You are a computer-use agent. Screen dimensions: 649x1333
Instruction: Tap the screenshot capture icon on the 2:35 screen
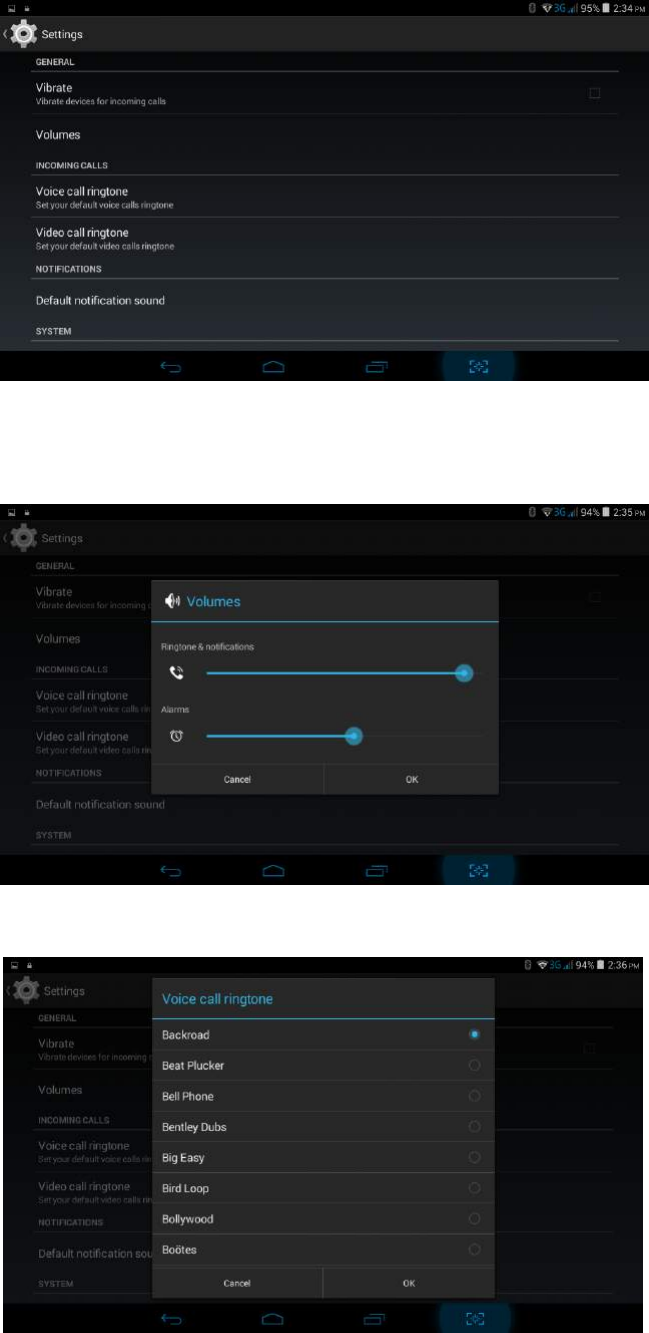point(479,871)
